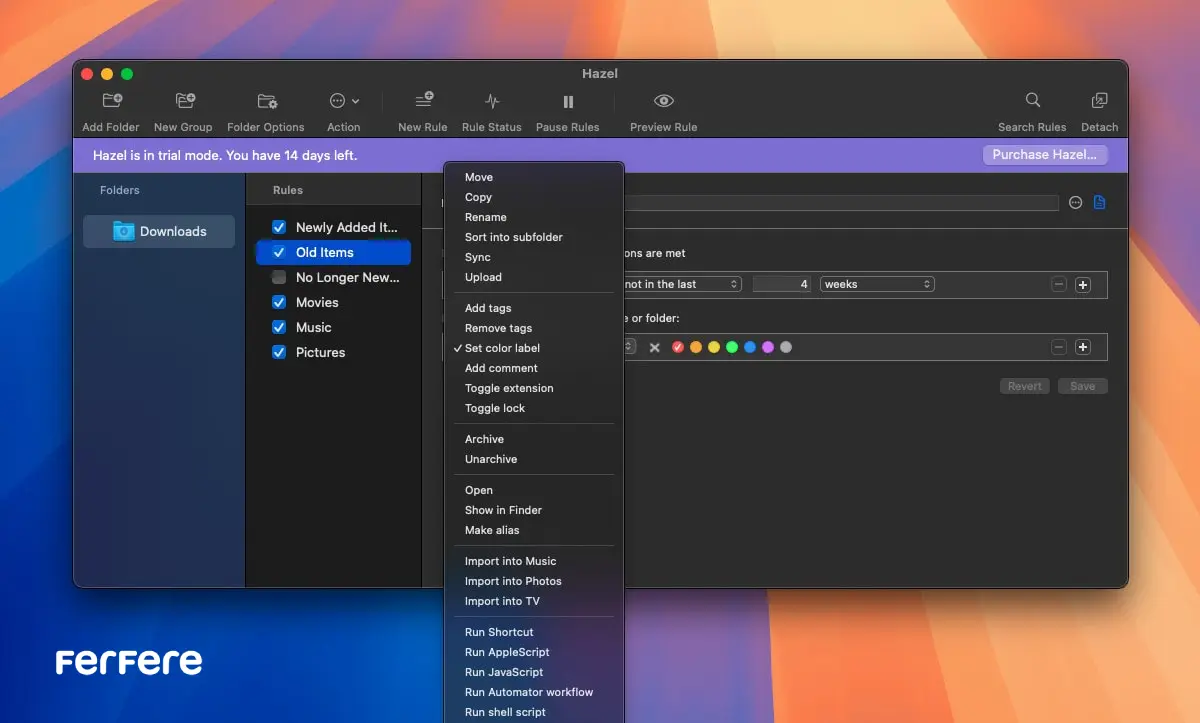Click the New Group toolbar icon
Image resolution: width=1200 pixels, height=723 pixels.
(184, 101)
